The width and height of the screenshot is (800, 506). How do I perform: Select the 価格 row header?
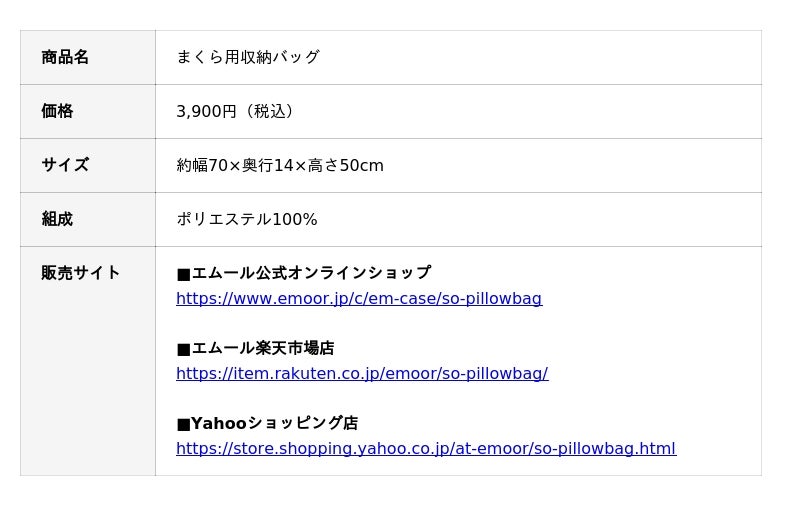(57, 111)
